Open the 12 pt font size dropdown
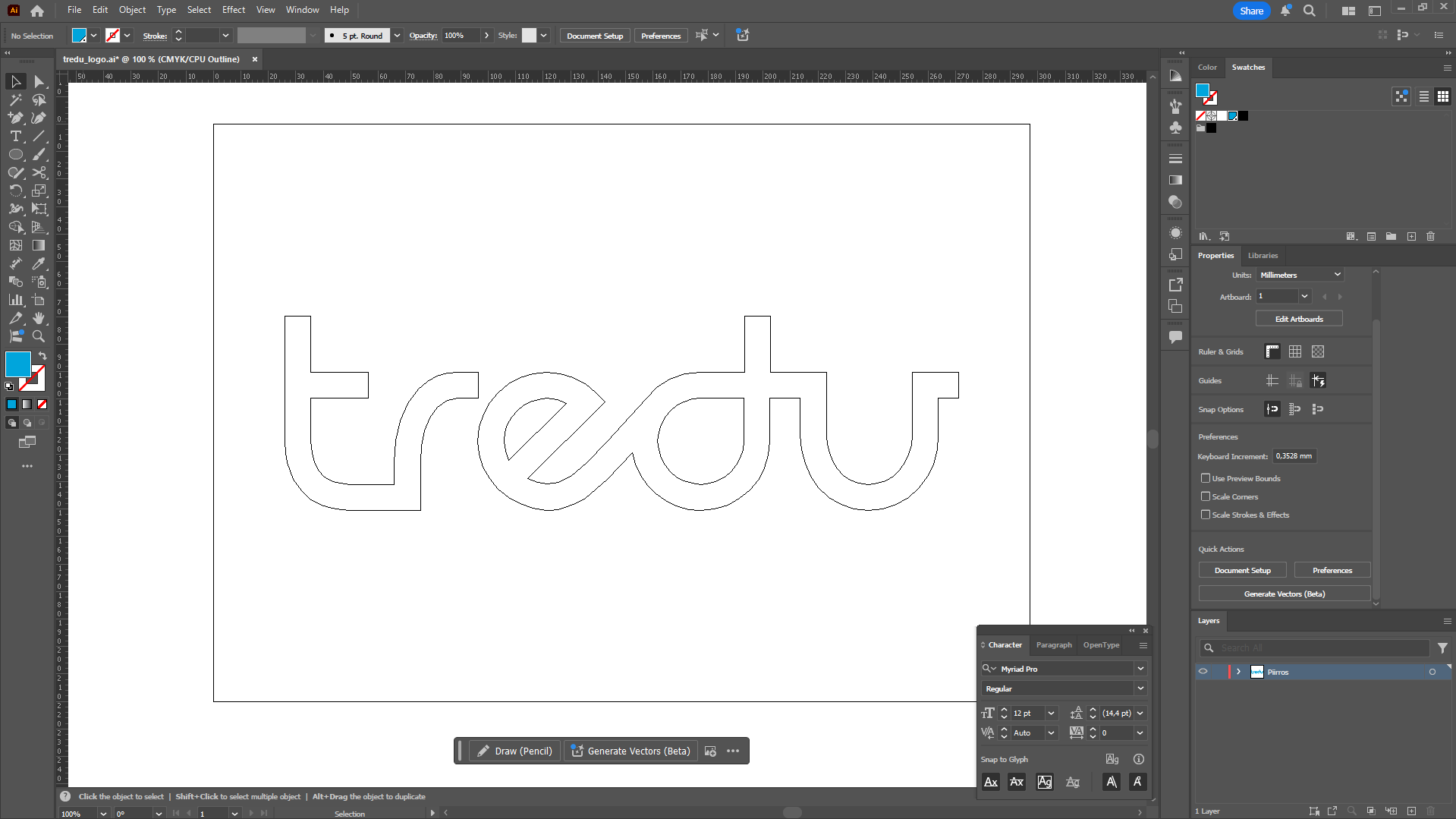Image resolution: width=1456 pixels, height=819 pixels. [x=1051, y=713]
